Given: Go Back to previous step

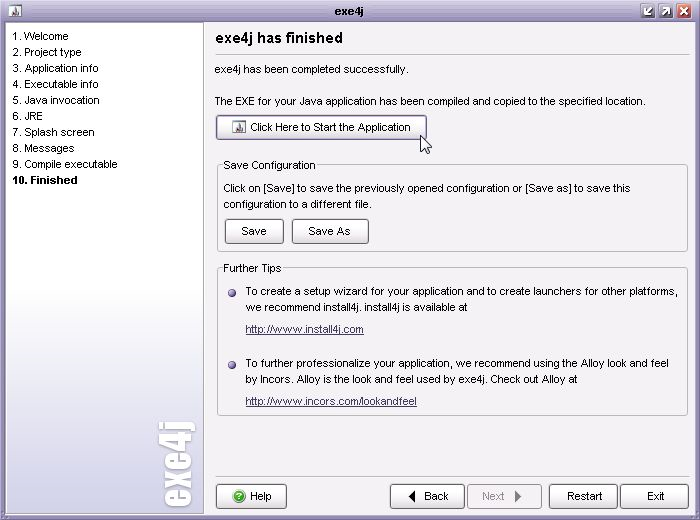Looking at the screenshot, I should coord(427,496).
